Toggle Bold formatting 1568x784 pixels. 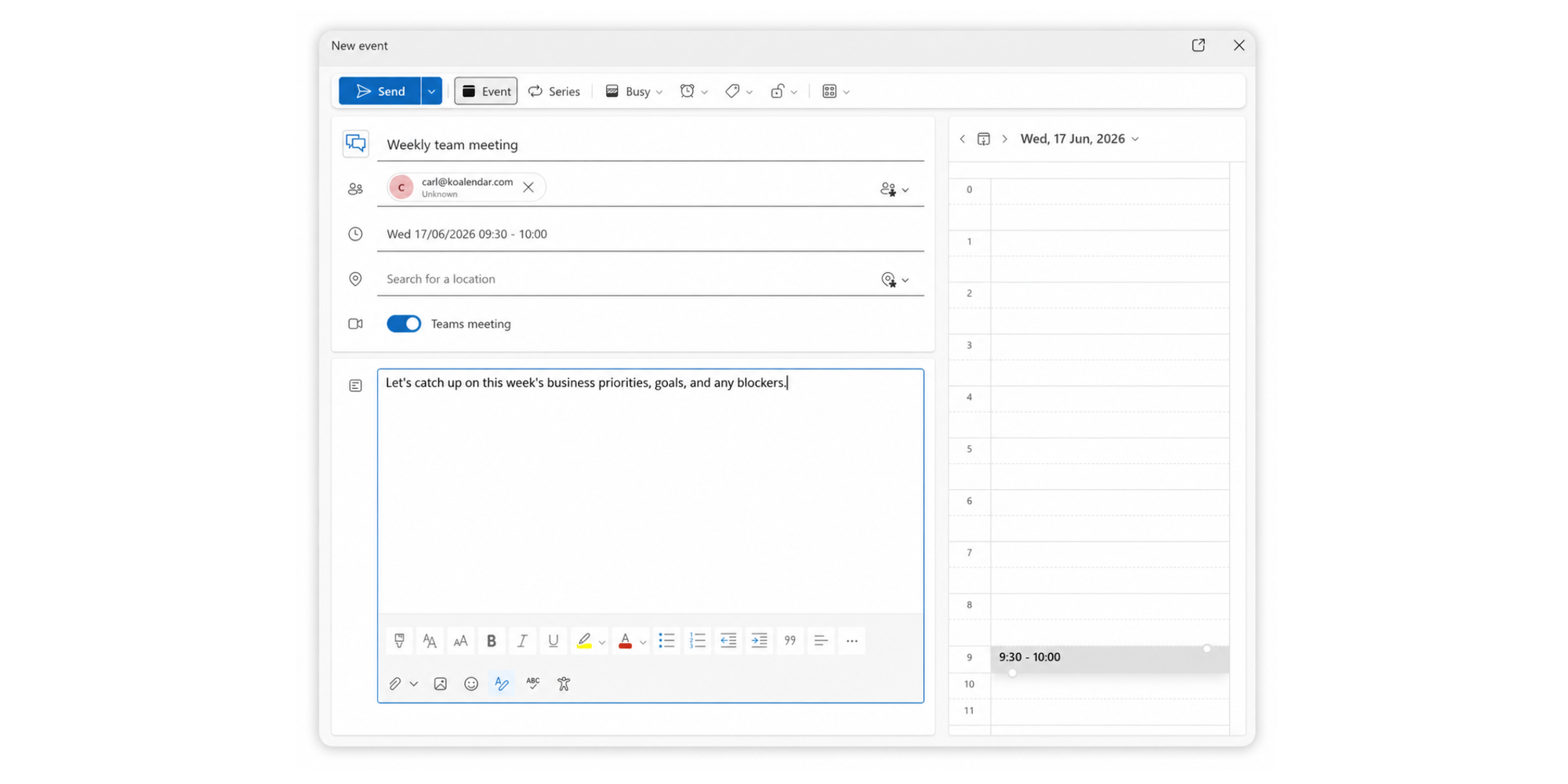492,641
